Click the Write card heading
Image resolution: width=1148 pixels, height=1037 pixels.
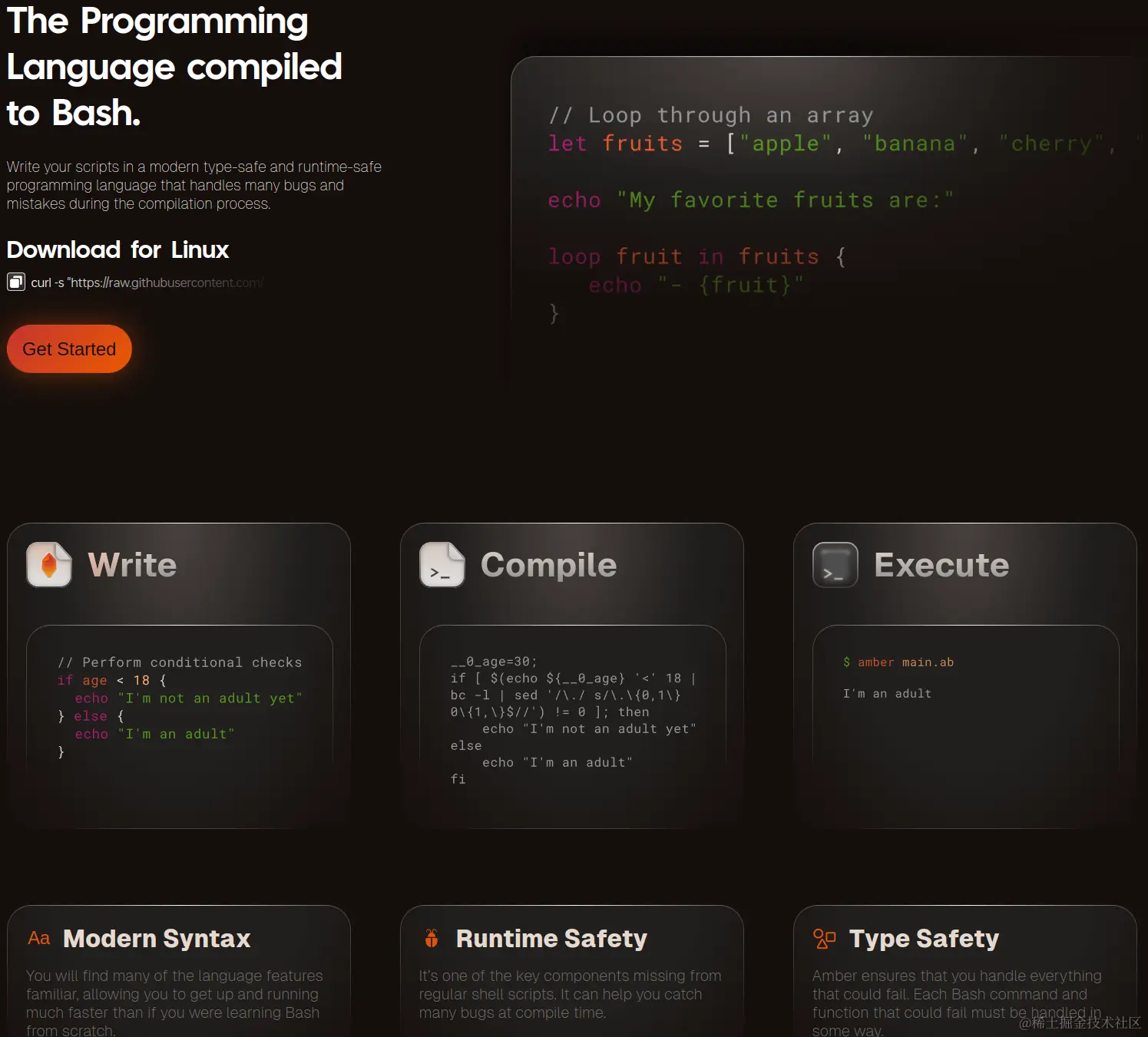(x=132, y=565)
